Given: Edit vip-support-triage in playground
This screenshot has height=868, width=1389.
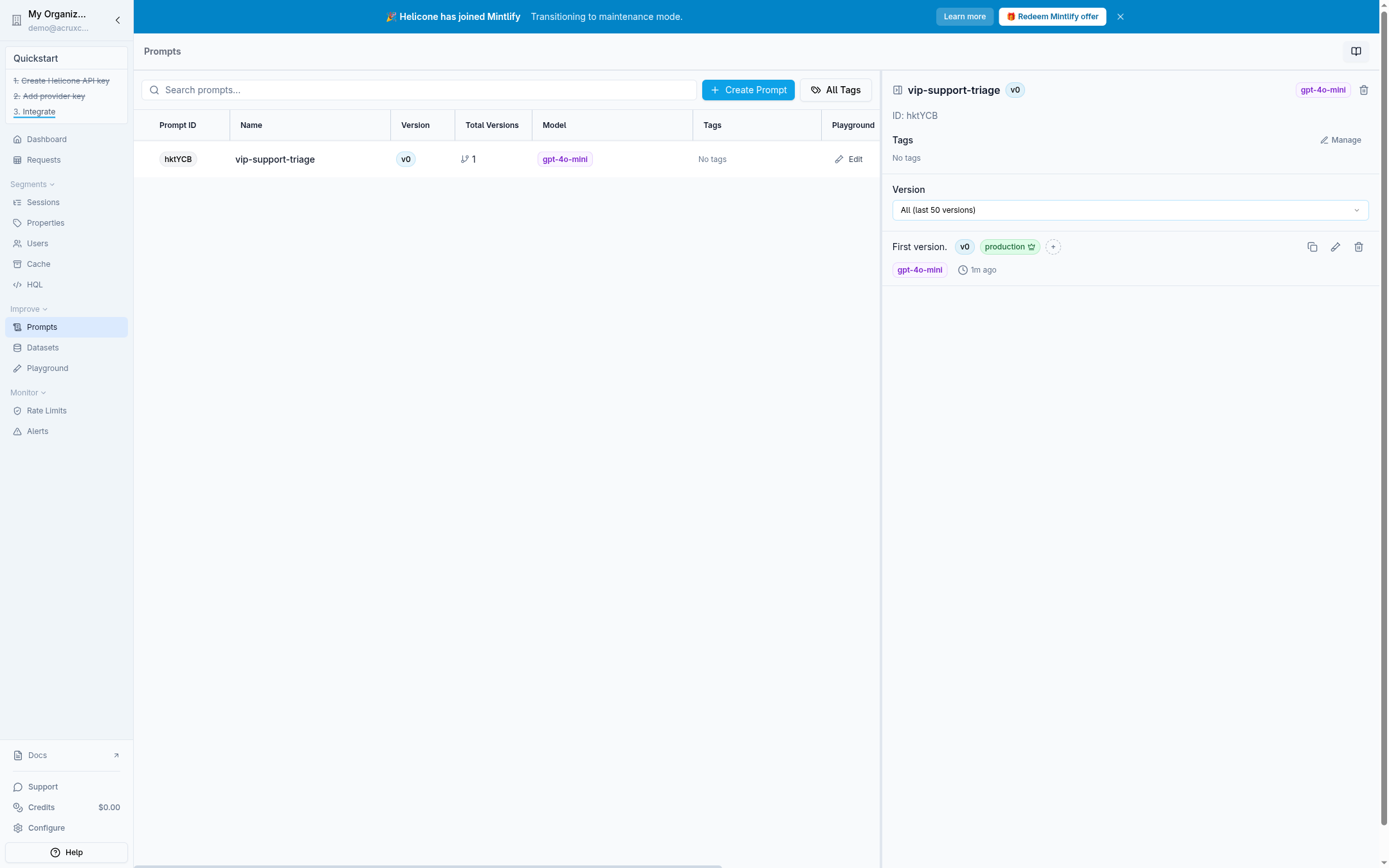Looking at the screenshot, I should point(849,159).
